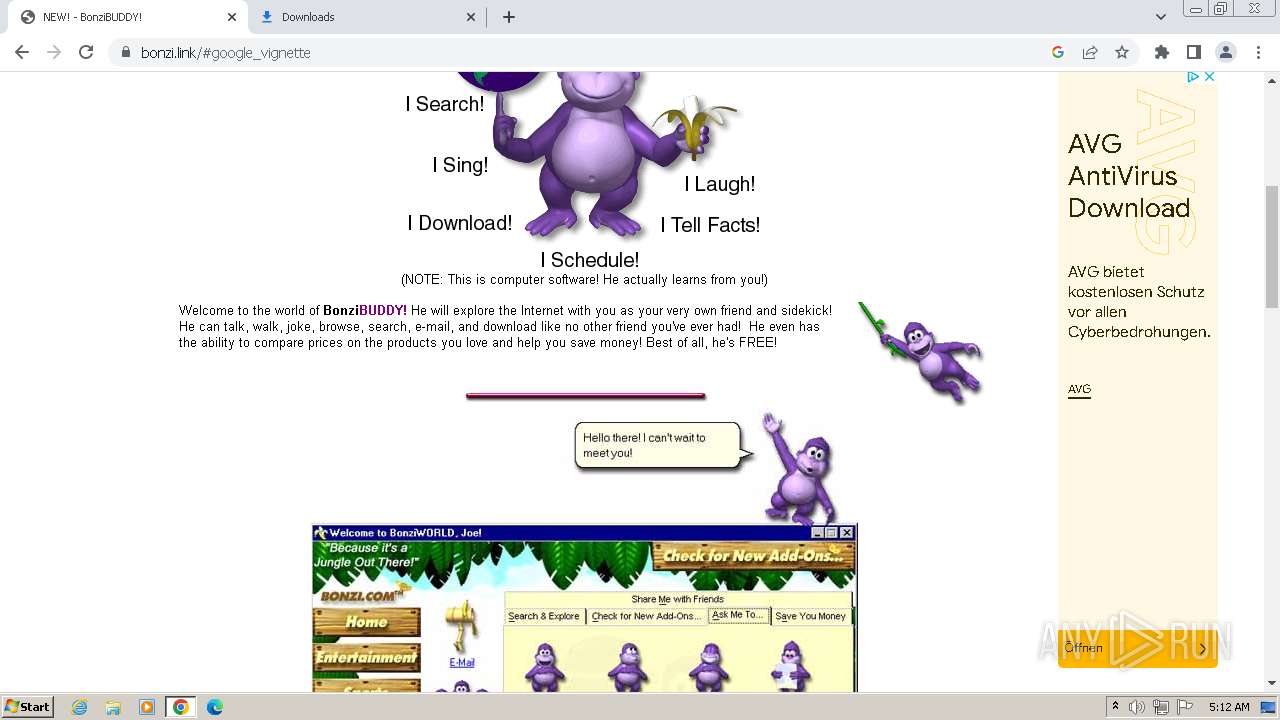The image size is (1280, 720).
Task: Click the BONZI.COM logo
Action: (x=364, y=594)
